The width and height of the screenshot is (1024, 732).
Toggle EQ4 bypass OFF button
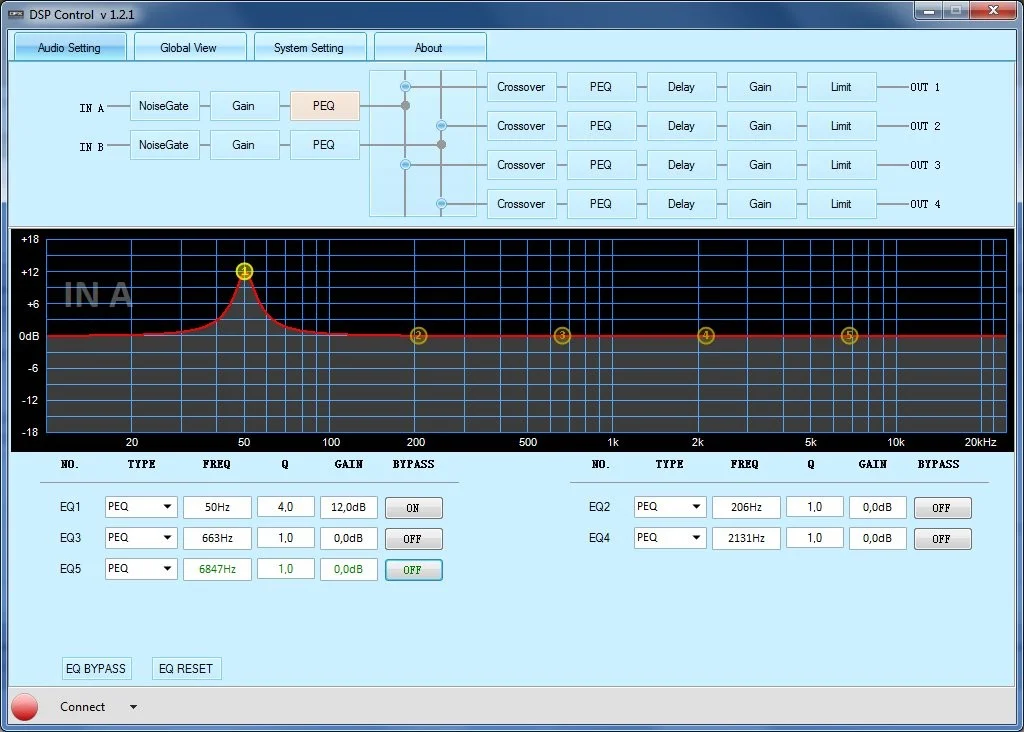[941, 539]
